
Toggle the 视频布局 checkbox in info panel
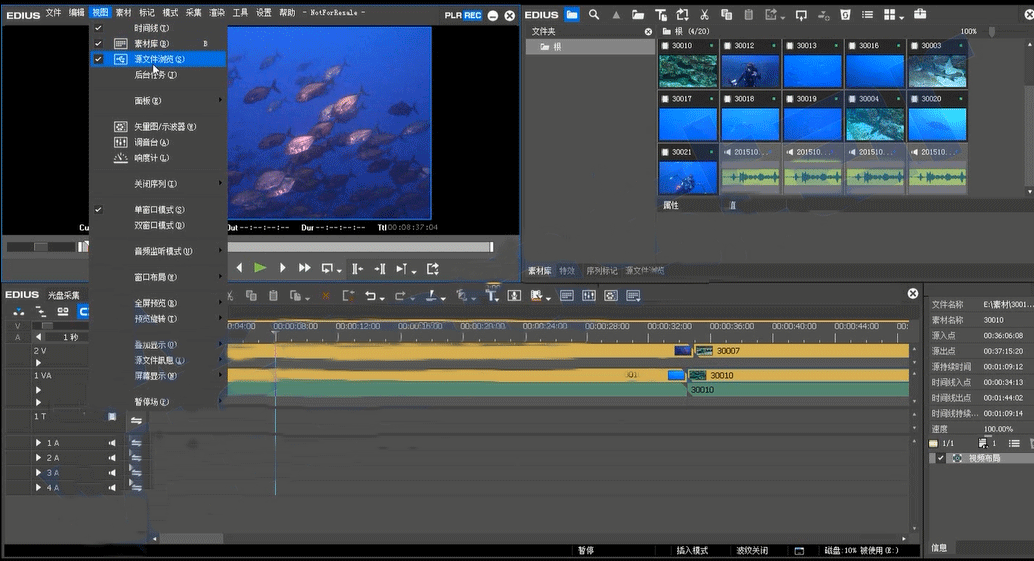pos(941,458)
